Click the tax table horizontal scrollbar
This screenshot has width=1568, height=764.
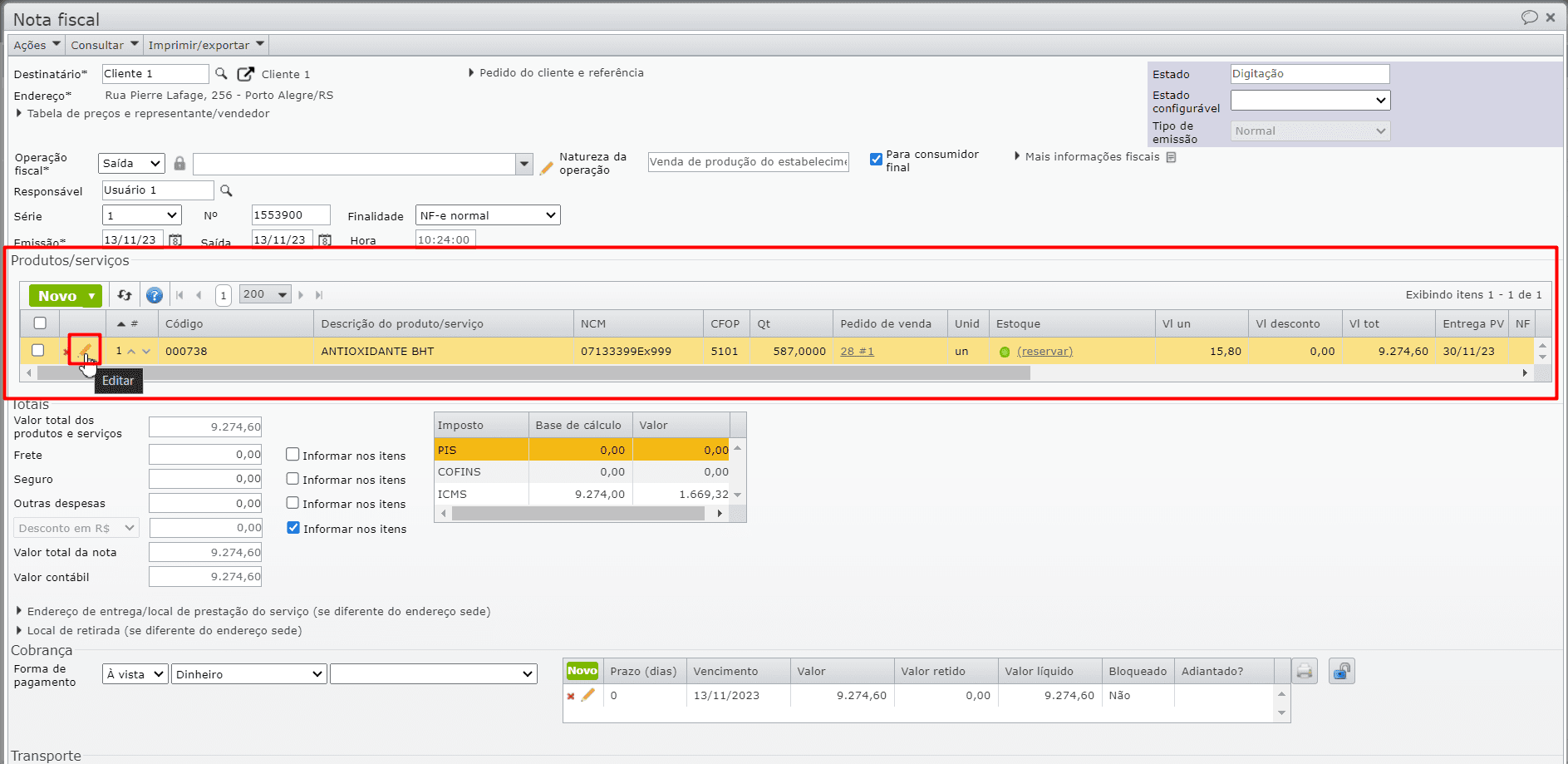pos(578,514)
